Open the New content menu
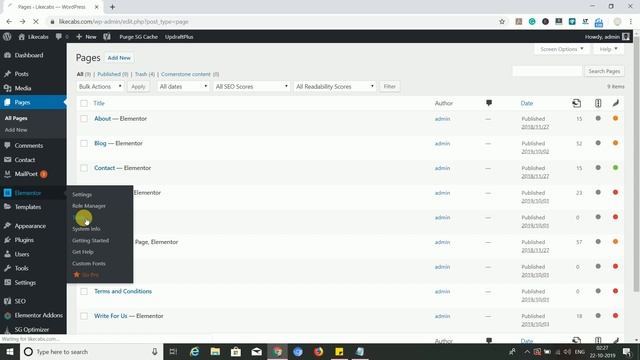This screenshot has width=640, height=360. click(x=86, y=37)
